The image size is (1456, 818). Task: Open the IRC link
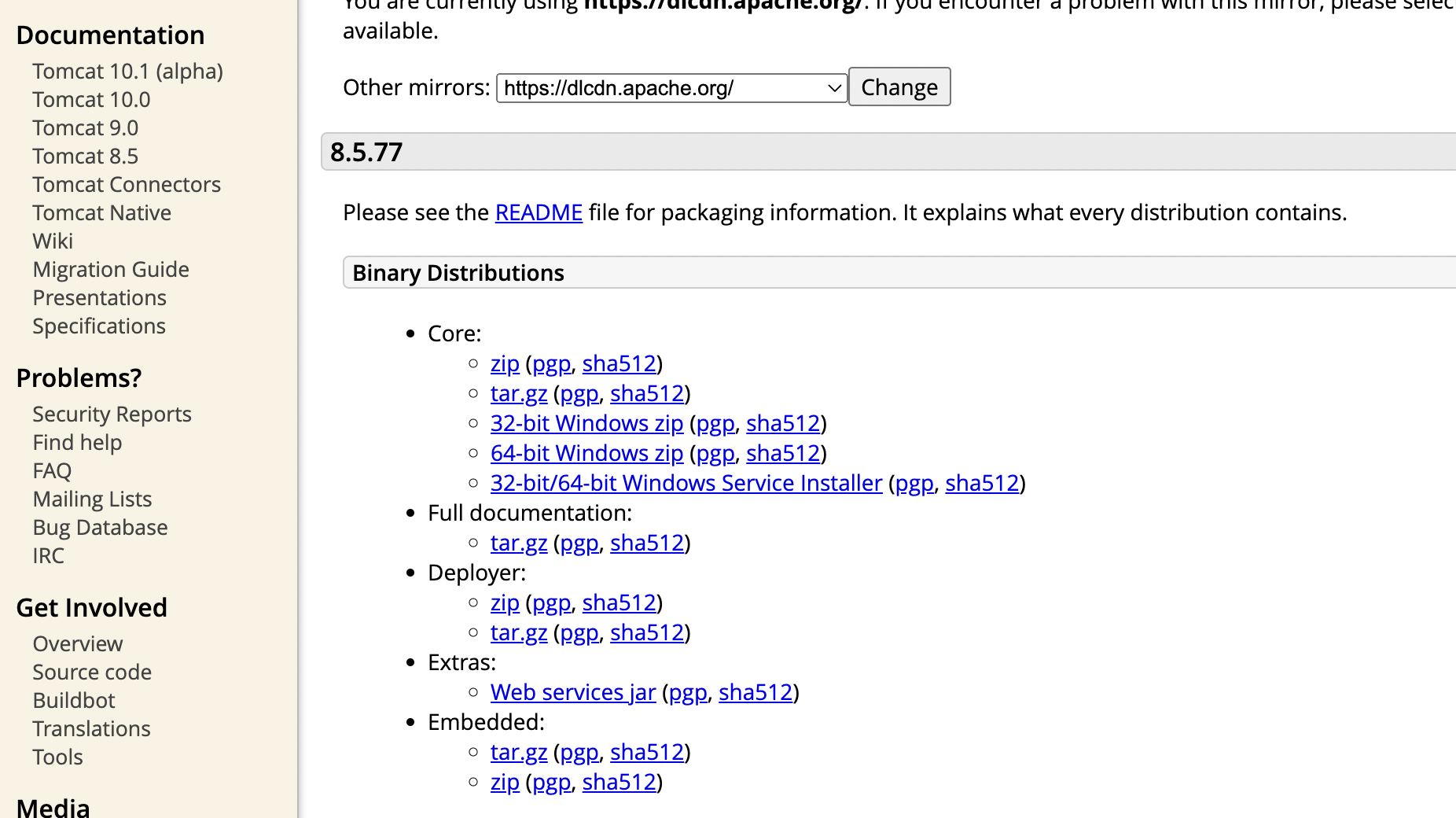pos(49,556)
